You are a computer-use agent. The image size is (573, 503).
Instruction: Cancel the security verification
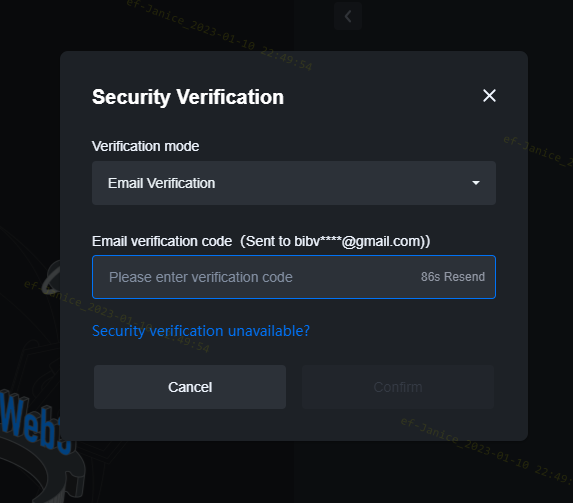pyautogui.click(x=190, y=387)
